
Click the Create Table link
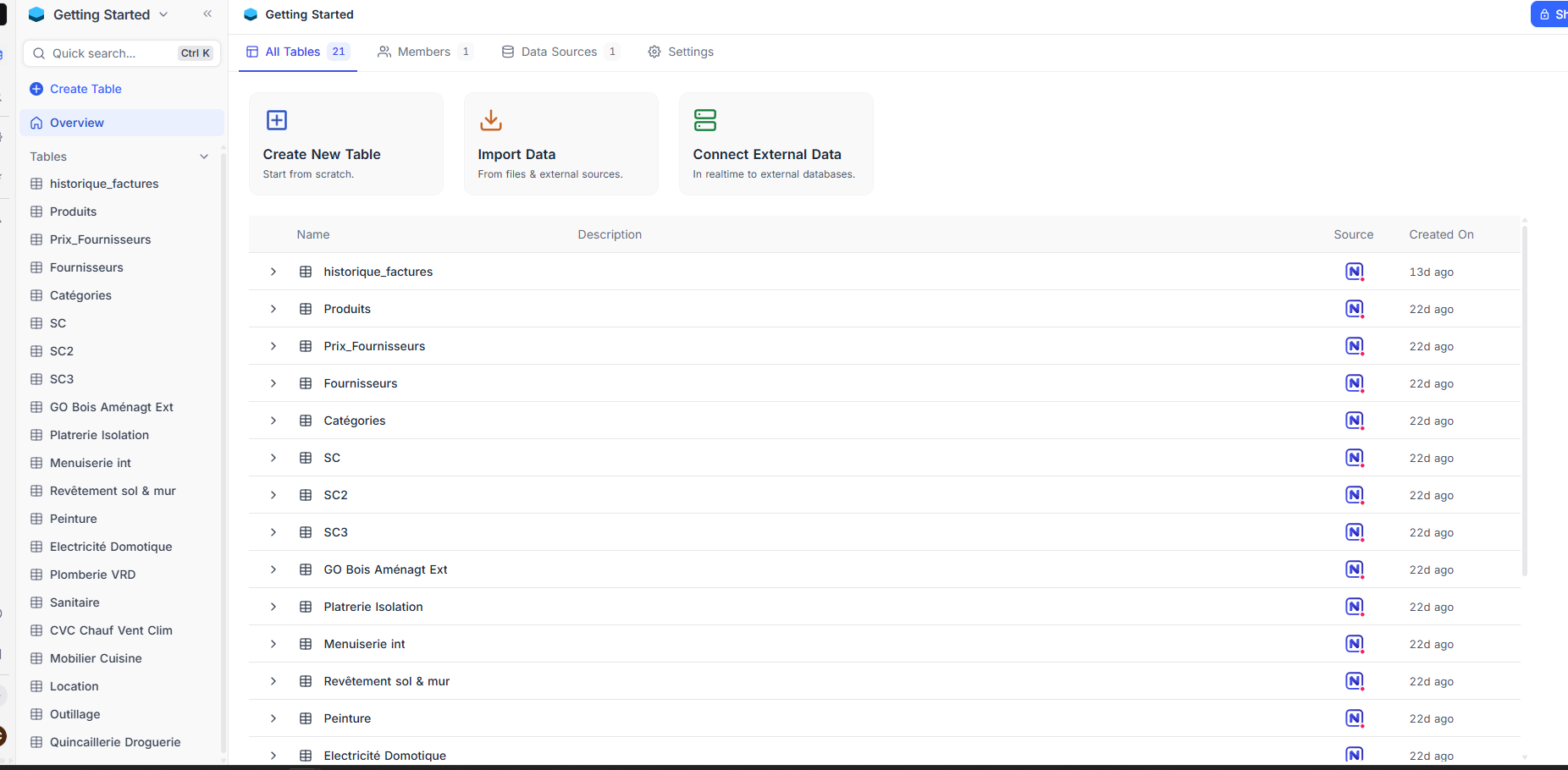click(86, 89)
